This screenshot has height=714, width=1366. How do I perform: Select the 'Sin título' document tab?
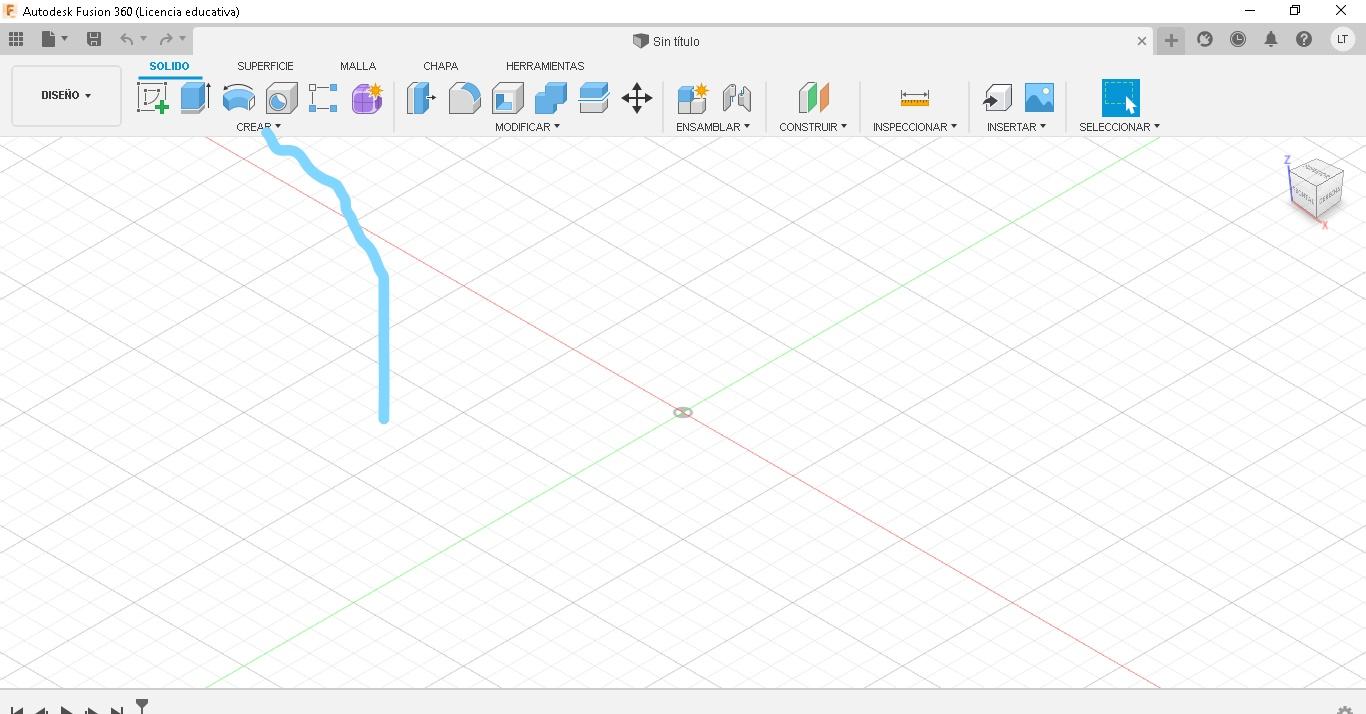click(x=666, y=41)
